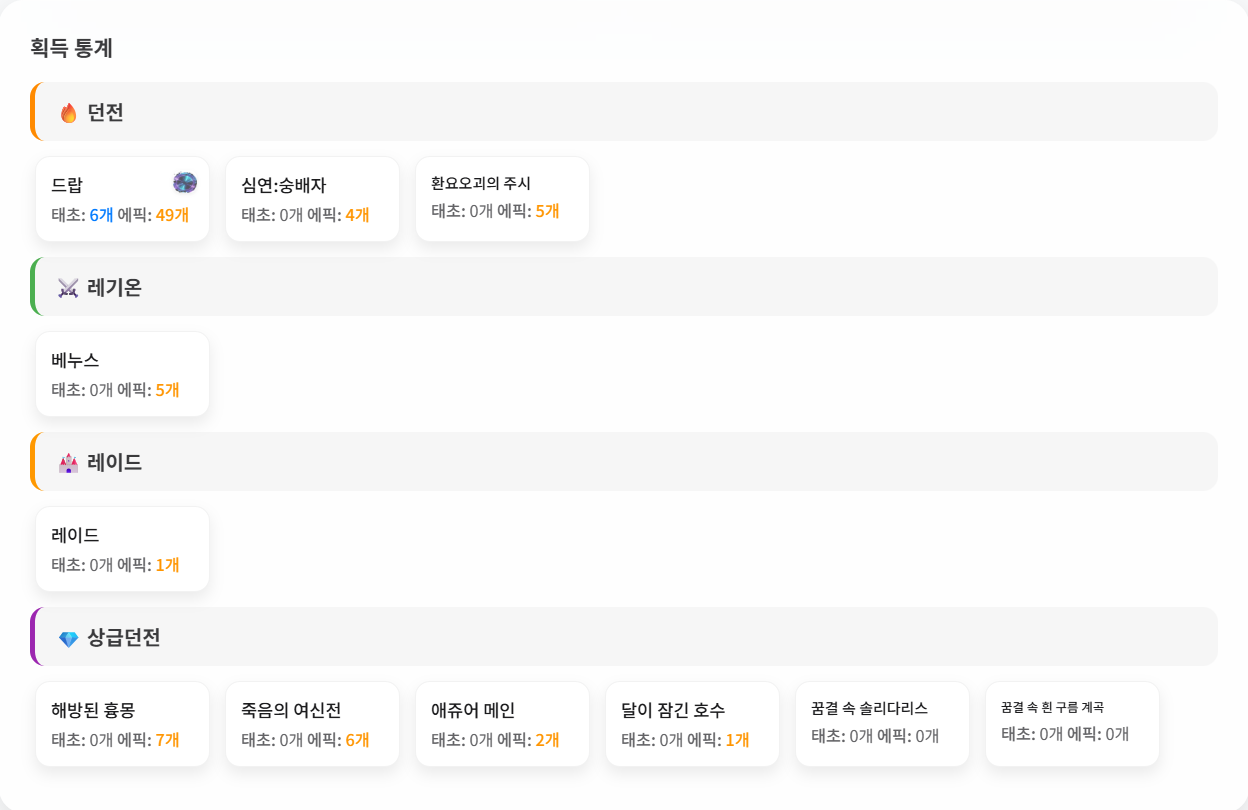Click the crossed swords icon beside 레기온
The image size is (1248, 810).
pyautogui.click(x=68, y=288)
